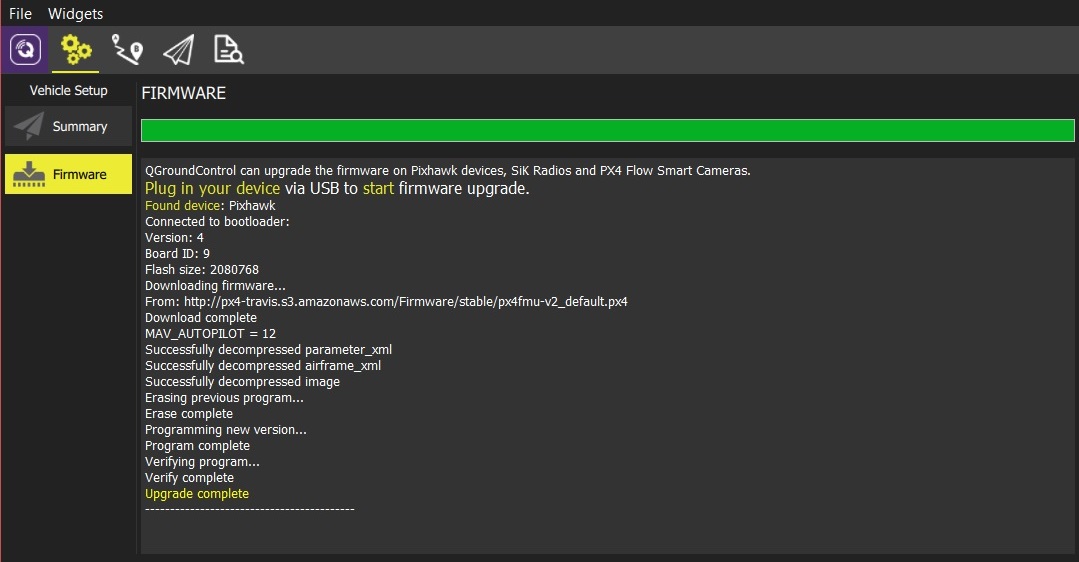1079x562 pixels.
Task: Click the empty area below the log dashes
Action: pyautogui.click(x=607, y=533)
